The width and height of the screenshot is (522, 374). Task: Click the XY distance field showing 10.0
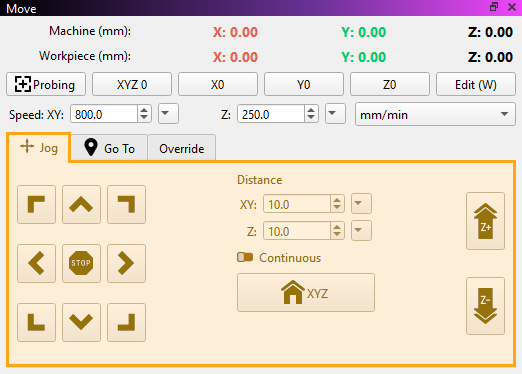coord(297,204)
